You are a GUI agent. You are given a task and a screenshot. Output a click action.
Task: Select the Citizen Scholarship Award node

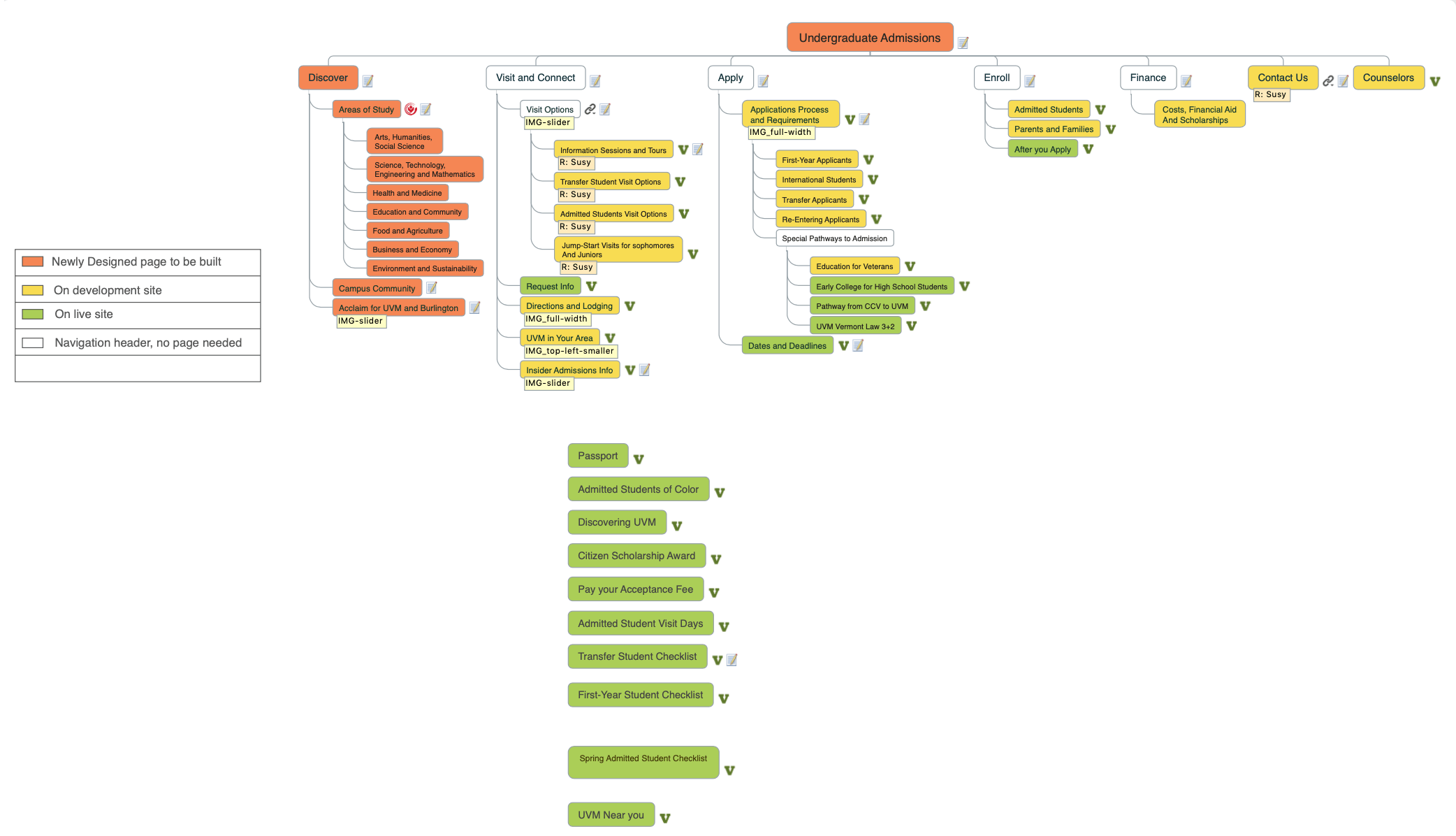[637, 556]
